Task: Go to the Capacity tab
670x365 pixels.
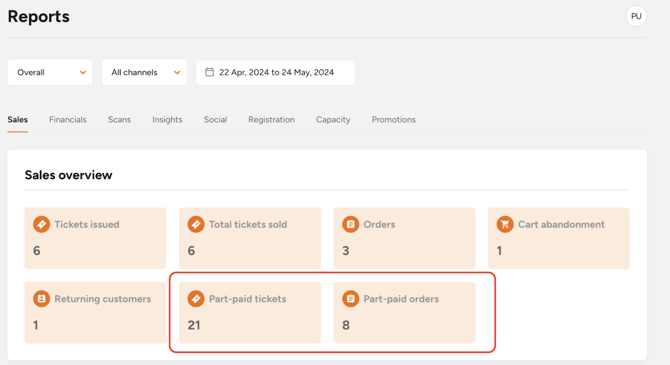Action: 333,120
